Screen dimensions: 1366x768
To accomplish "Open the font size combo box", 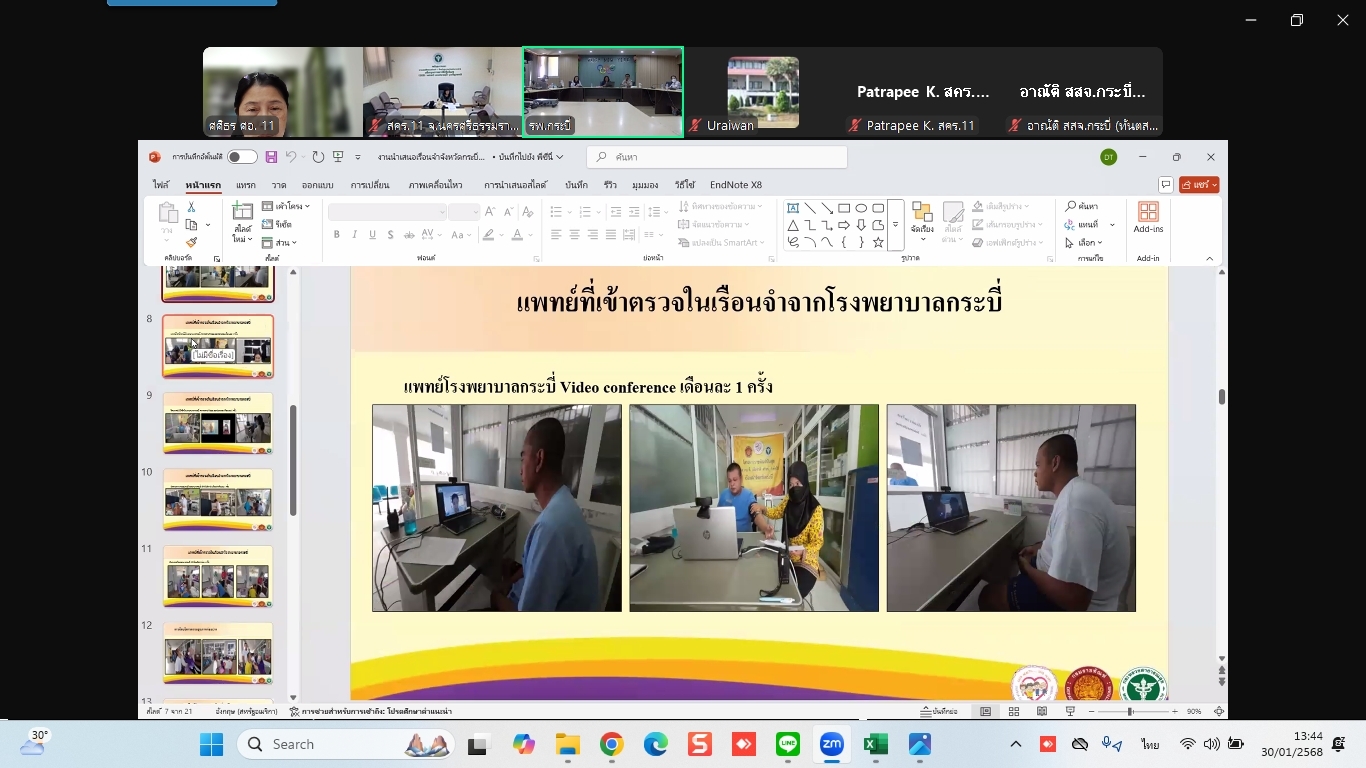I will 464,211.
